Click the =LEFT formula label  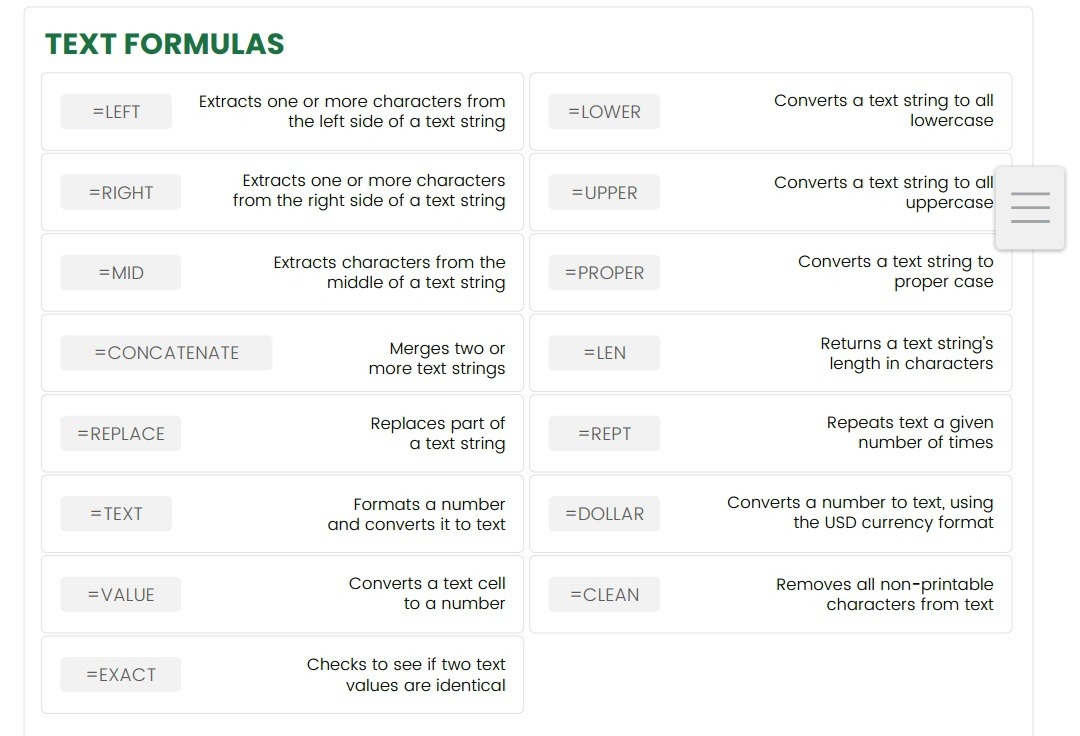[116, 112]
